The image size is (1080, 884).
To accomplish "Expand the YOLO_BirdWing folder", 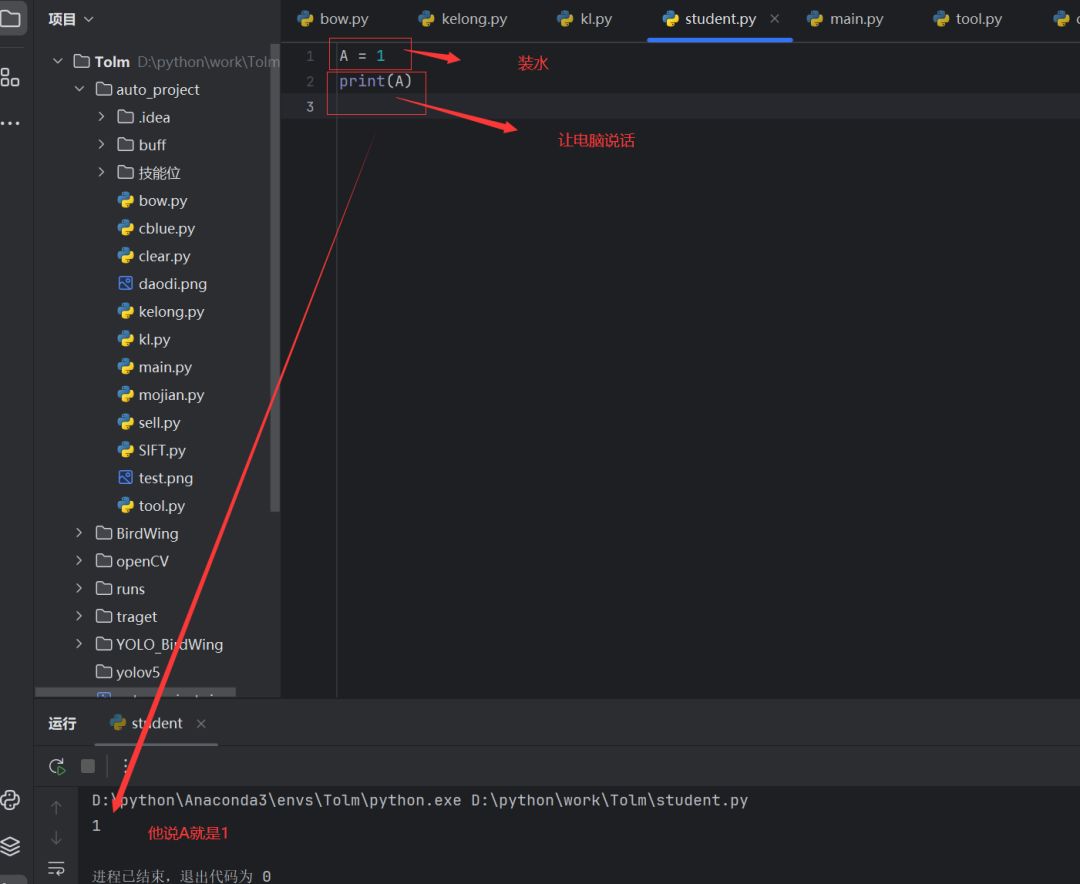I will pyautogui.click(x=79, y=644).
